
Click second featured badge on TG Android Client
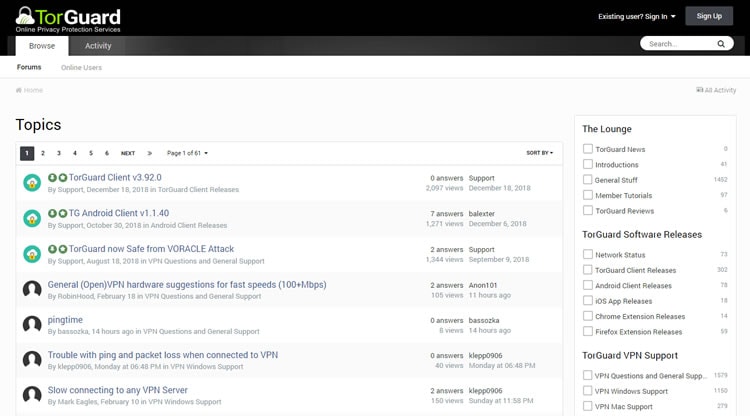click(63, 213)
